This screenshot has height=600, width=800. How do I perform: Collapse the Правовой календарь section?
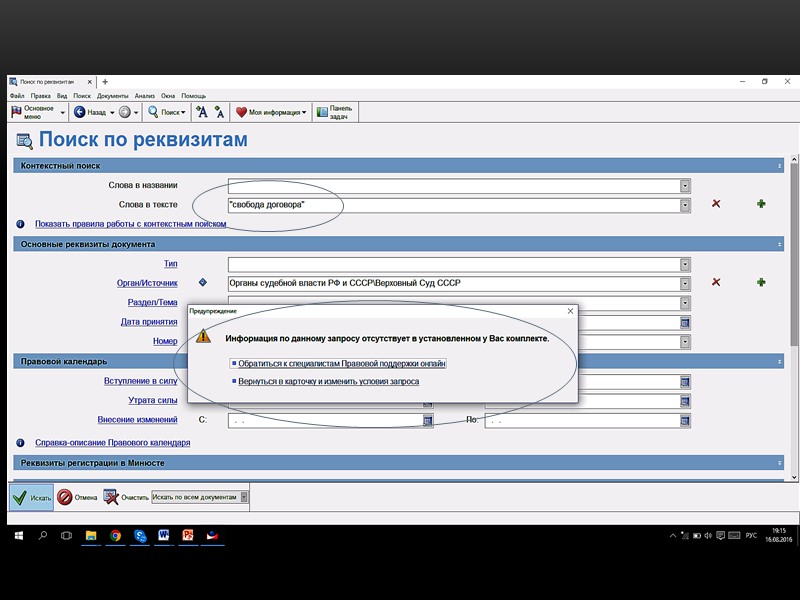pyautogui.click(x=779, y=361)
